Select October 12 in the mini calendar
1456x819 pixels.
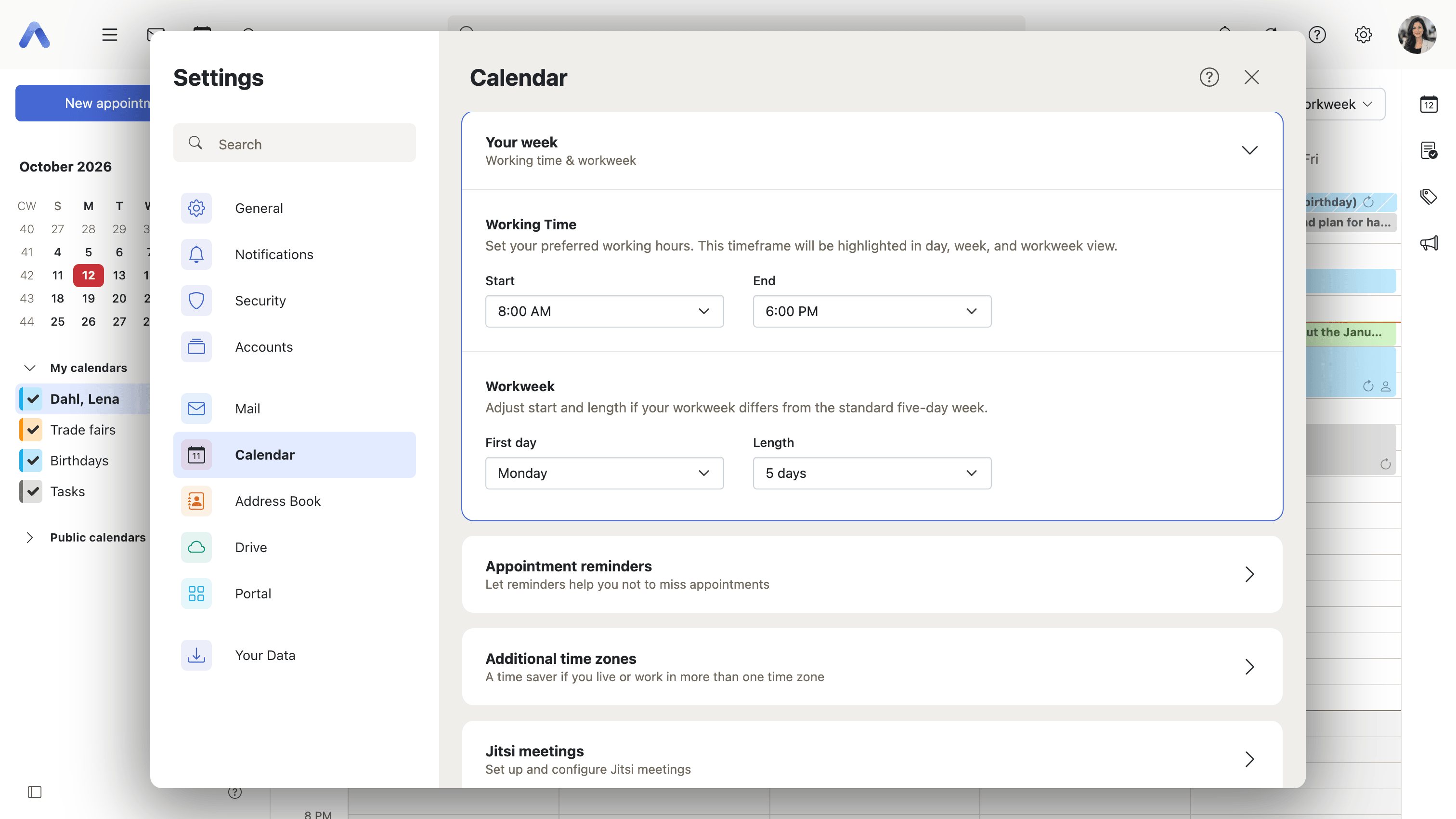(88, 276)
